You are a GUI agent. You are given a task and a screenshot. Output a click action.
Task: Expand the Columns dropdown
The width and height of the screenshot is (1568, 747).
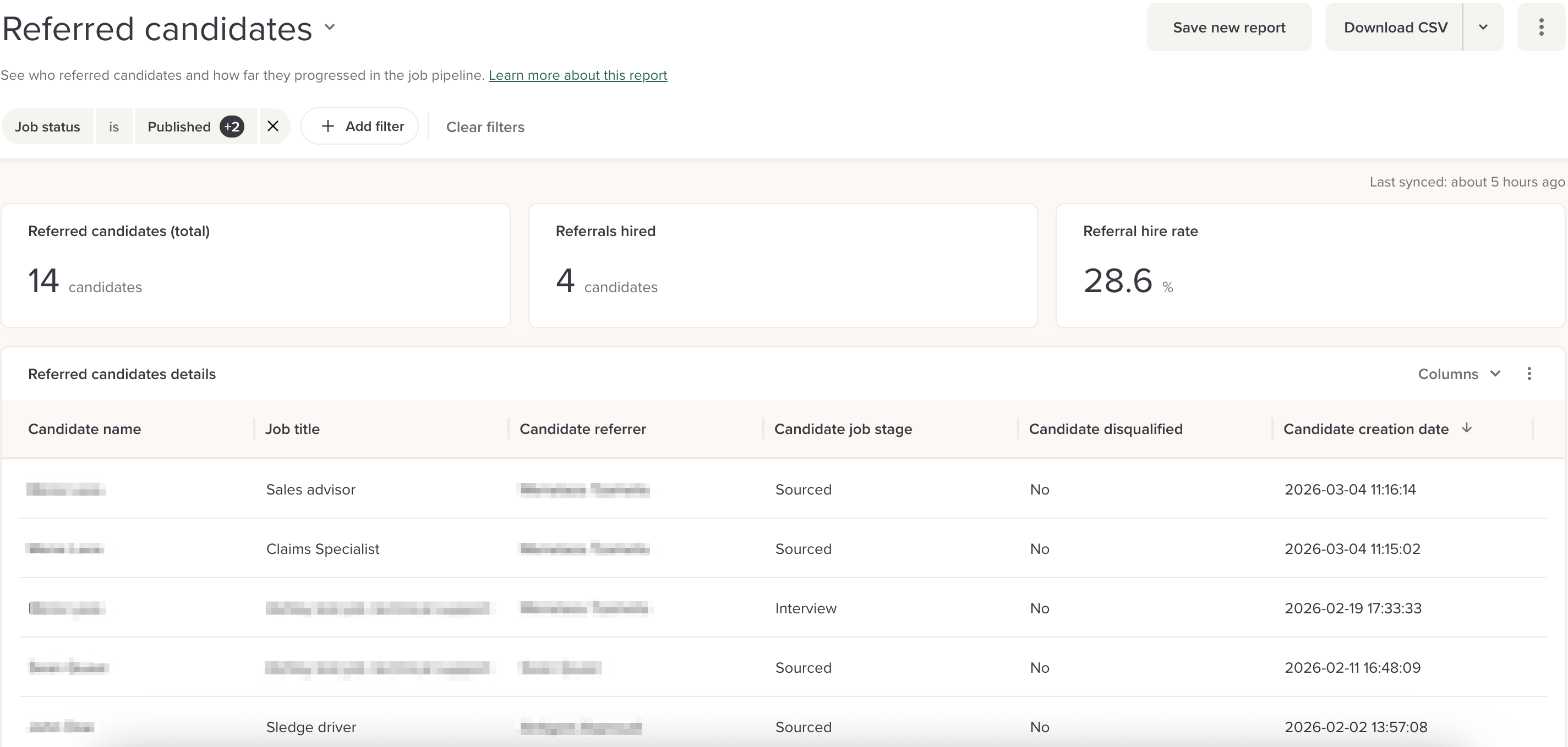click(1459, 374)
